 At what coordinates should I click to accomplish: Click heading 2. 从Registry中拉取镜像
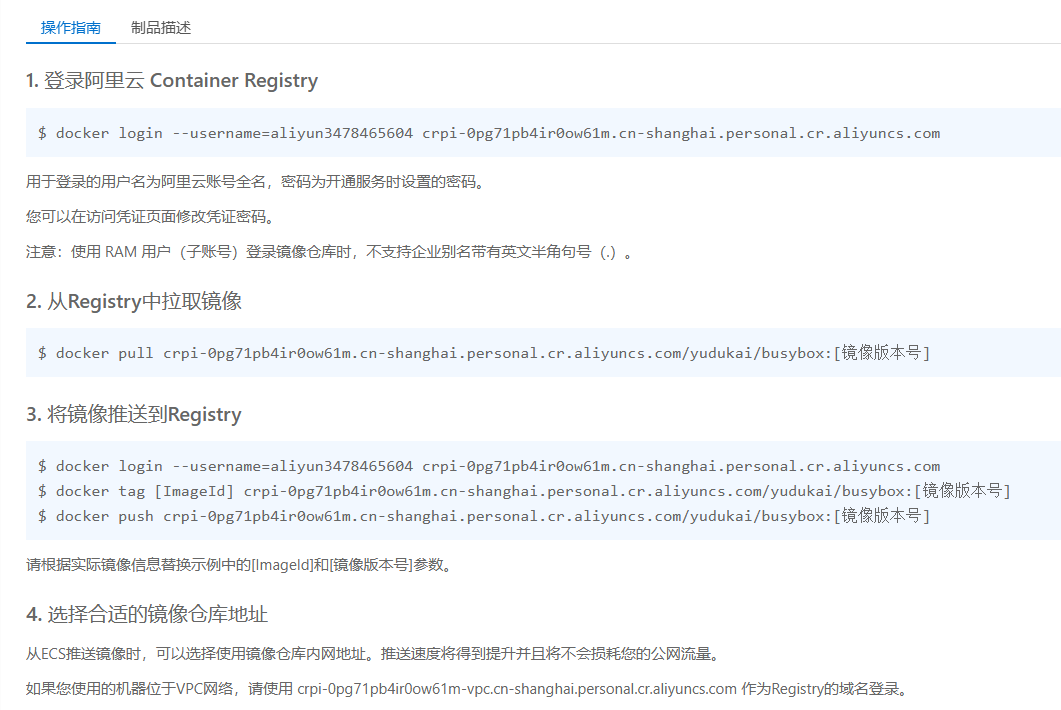(134, 301)
